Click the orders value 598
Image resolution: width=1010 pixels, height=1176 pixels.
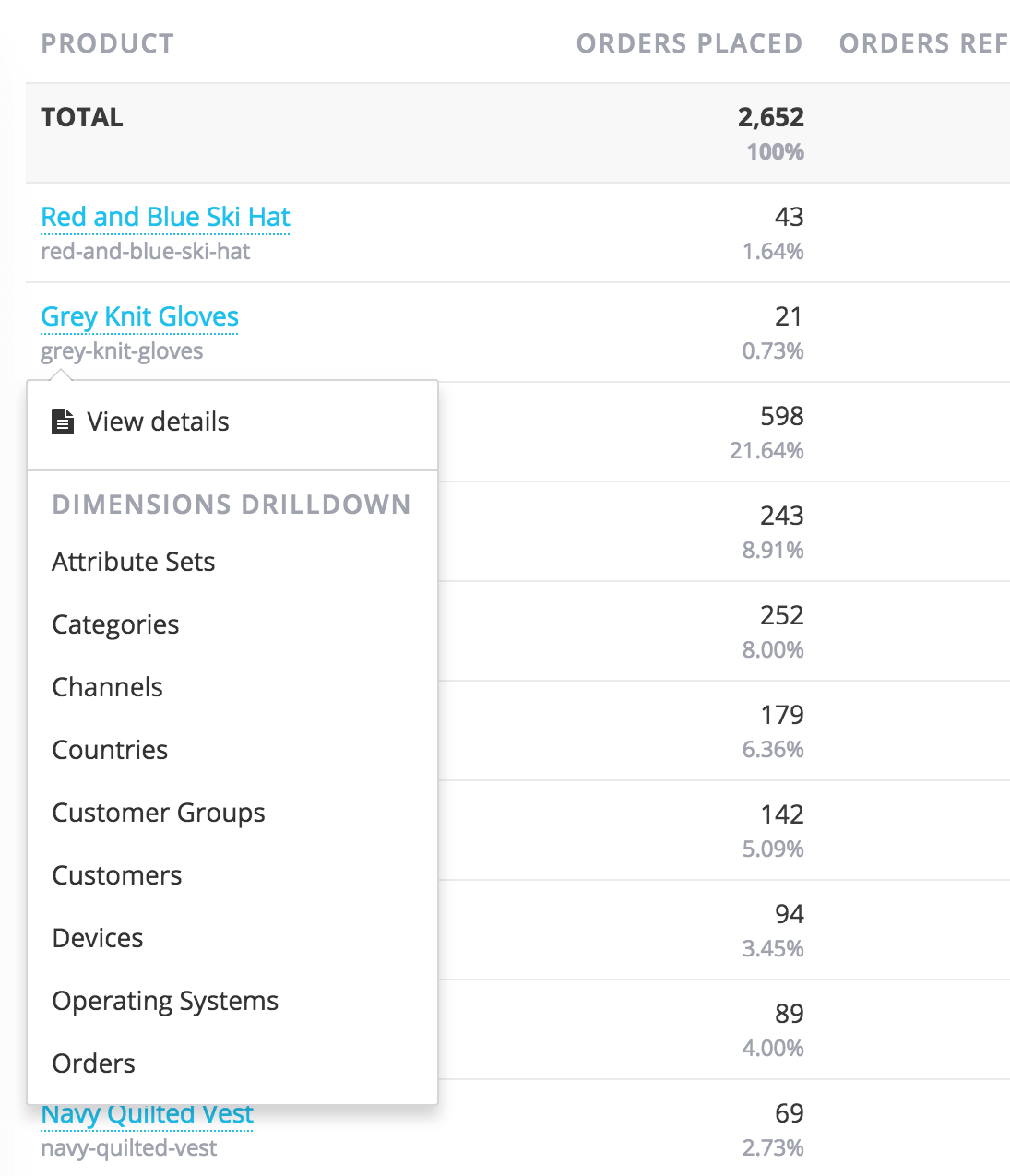[x=782, y=416]
